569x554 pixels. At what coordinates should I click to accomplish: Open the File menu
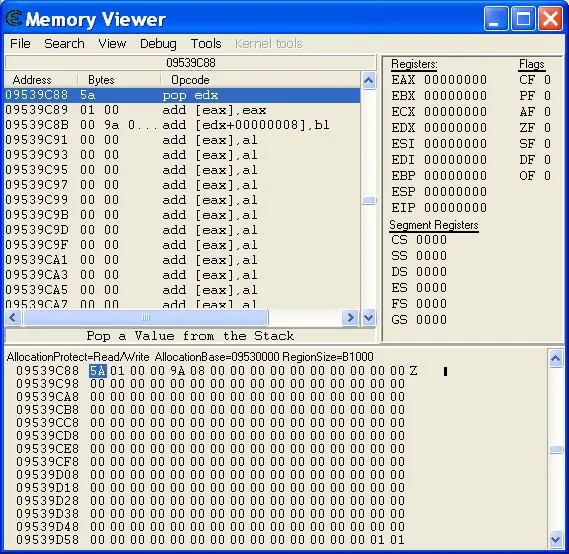click(x=20, y=44)
